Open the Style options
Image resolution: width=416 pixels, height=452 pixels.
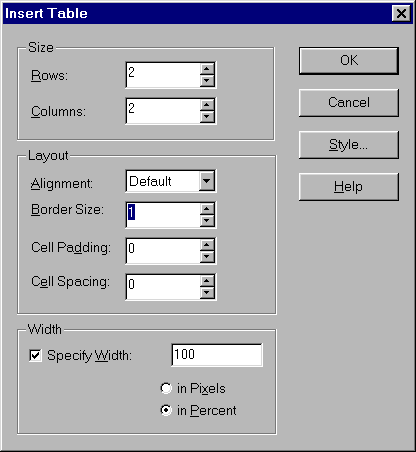349,145
